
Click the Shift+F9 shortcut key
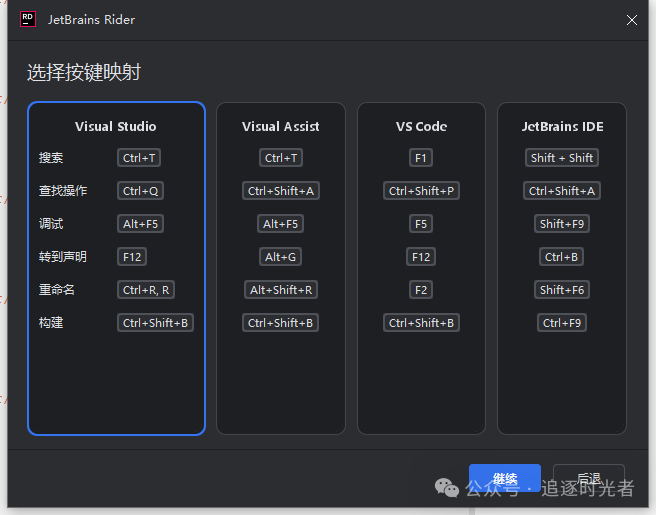pyautogui.click(x=562, y=224)
